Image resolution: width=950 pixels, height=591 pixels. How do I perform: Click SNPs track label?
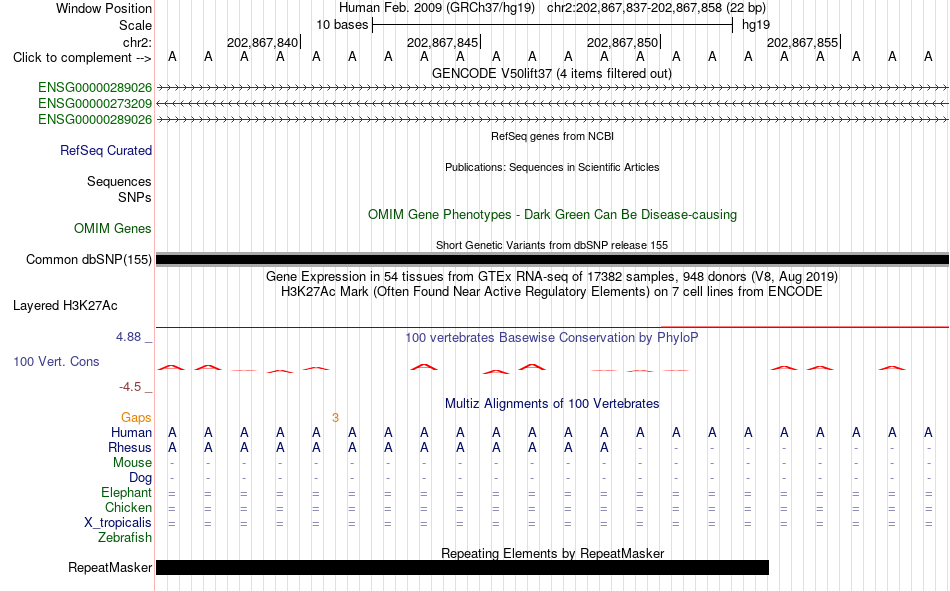pos(135,197)
